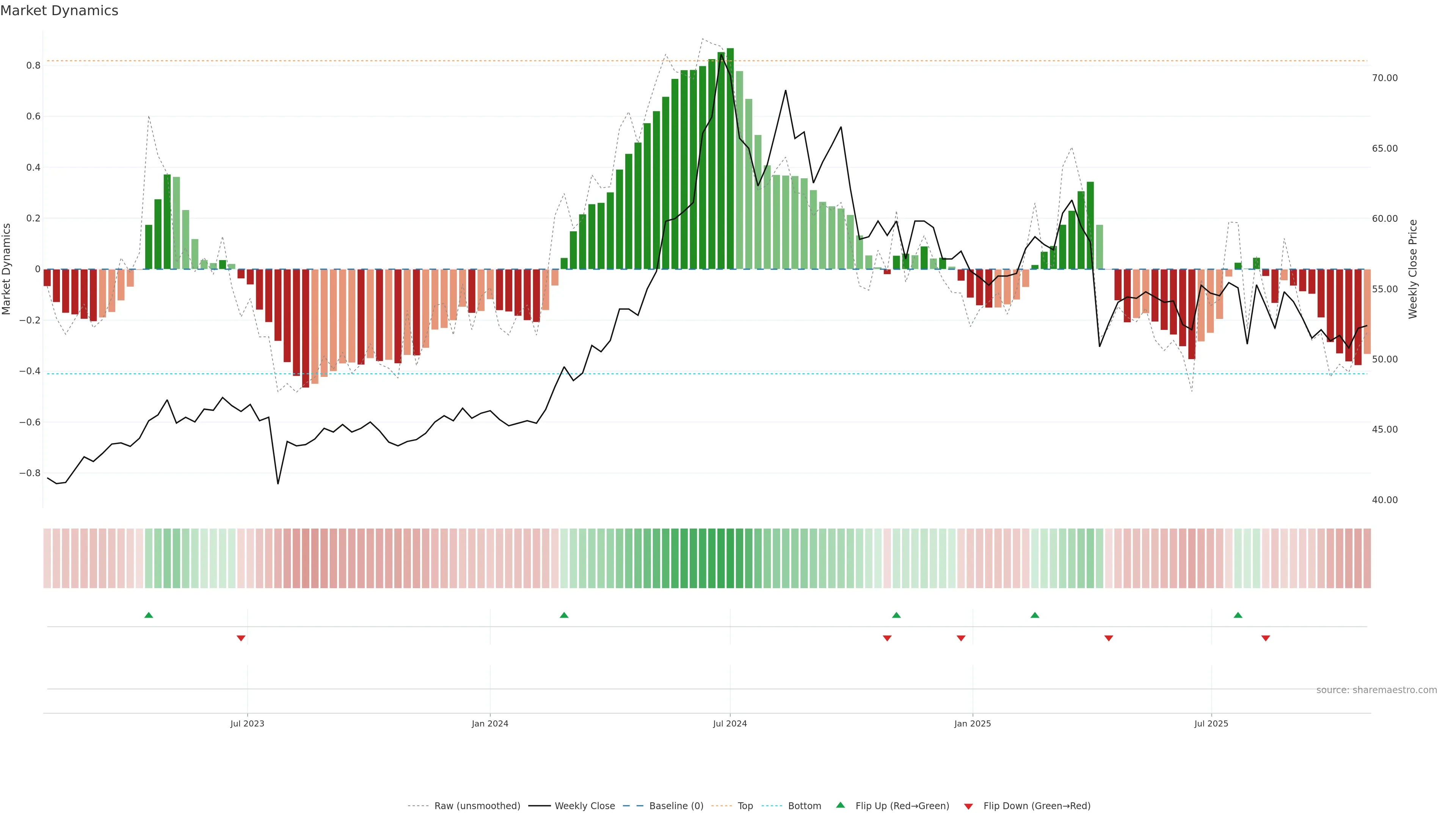This screenshot has width=1456, height=819.
Task: Click the Flip Down red triangle legend icon
Action: (x=968, y=806)
